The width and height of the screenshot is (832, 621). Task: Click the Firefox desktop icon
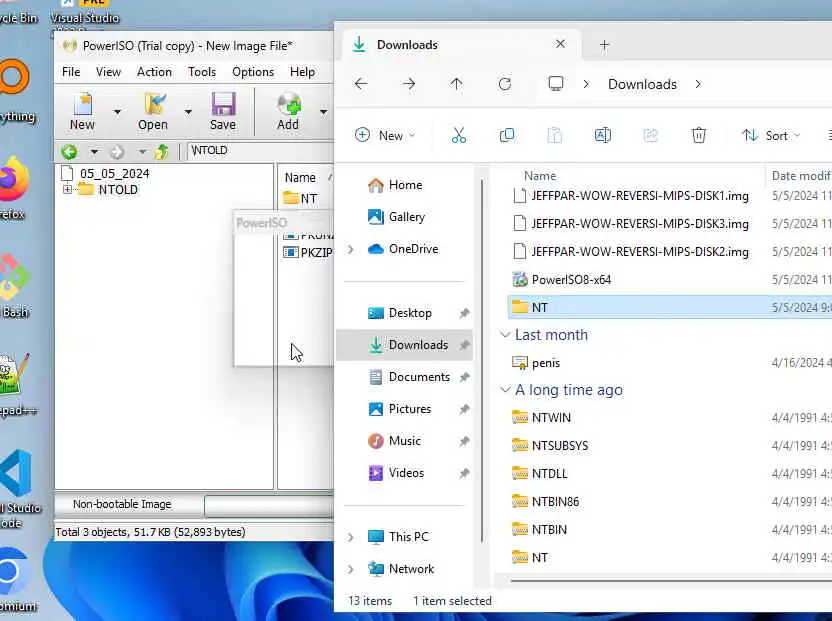tap(13, 178)
